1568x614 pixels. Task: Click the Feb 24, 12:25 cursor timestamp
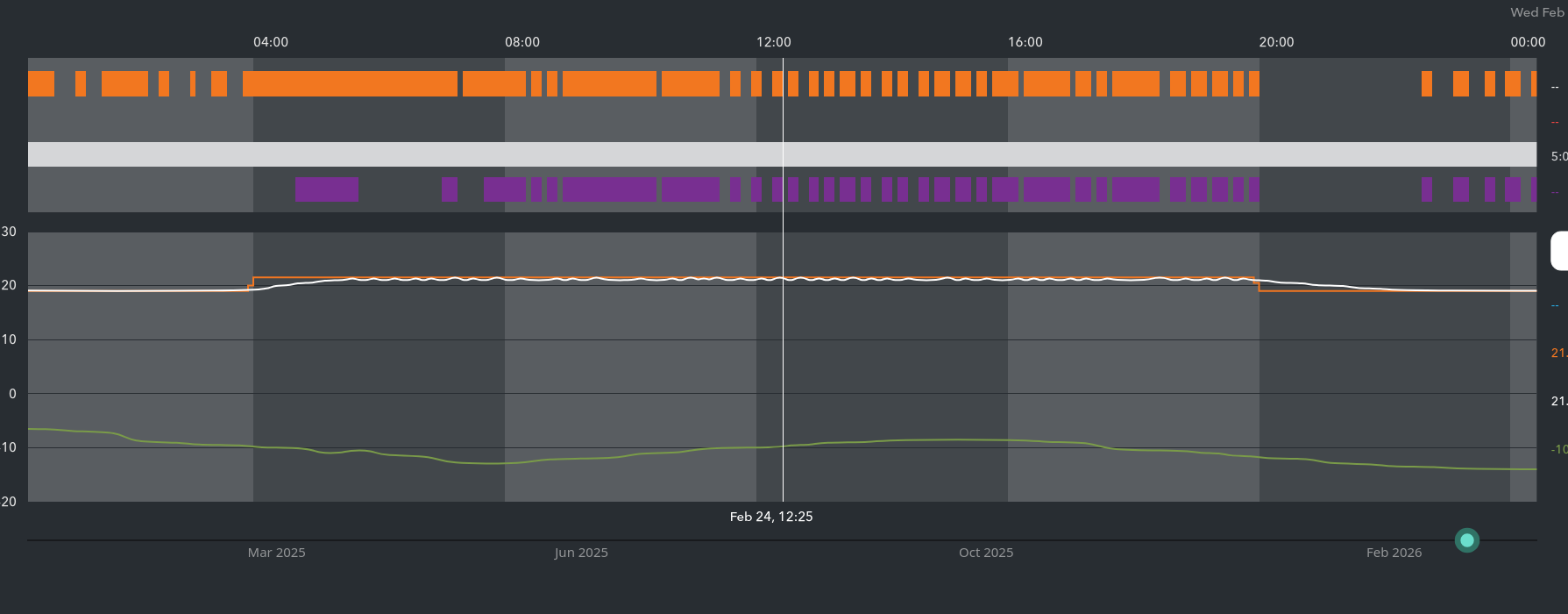[x=770, y=517]
